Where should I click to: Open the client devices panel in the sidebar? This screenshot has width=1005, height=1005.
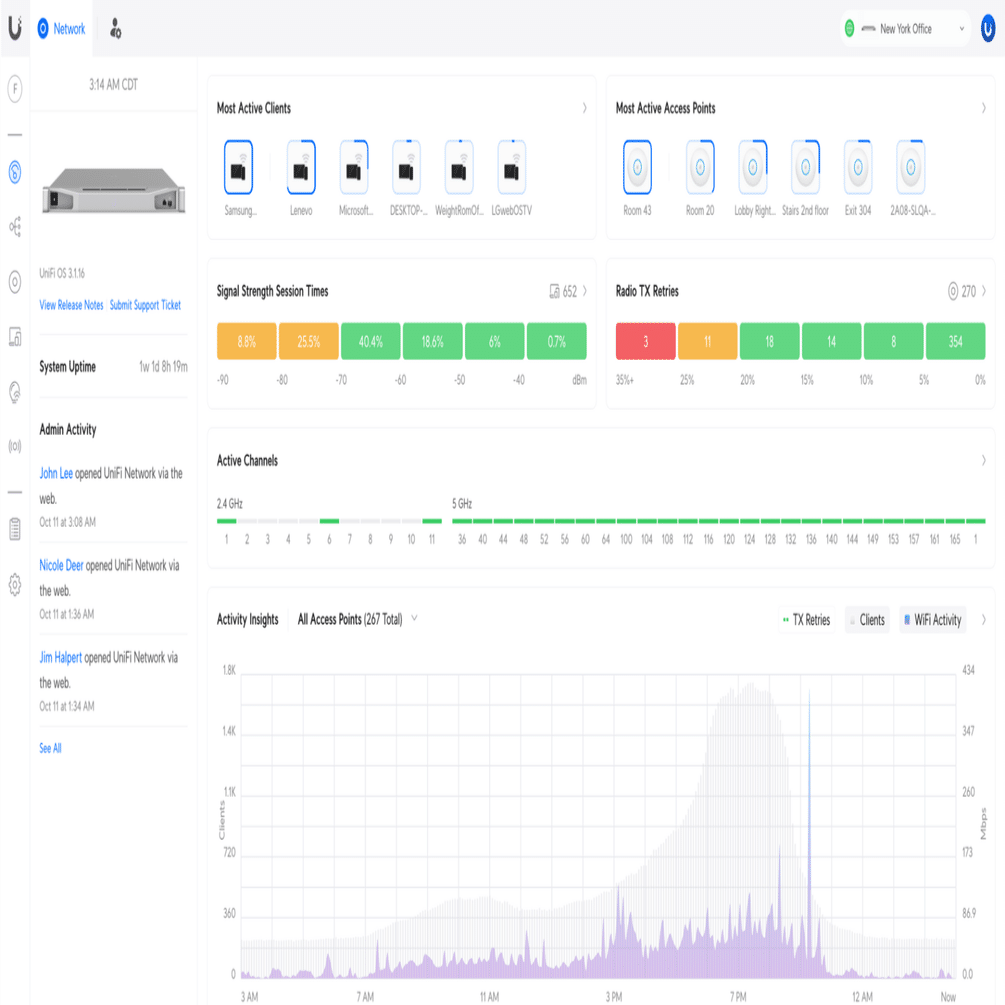14,338
